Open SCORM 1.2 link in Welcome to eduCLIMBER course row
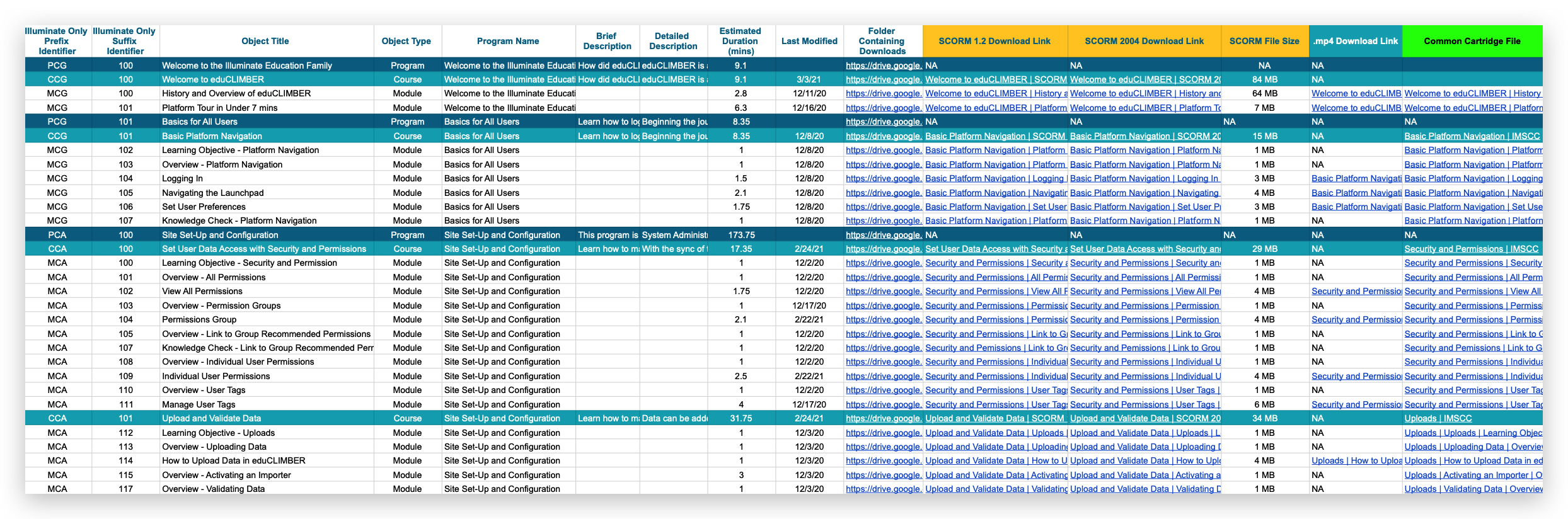The width and height of the screenshot is (1568, 519). [996, 79]
